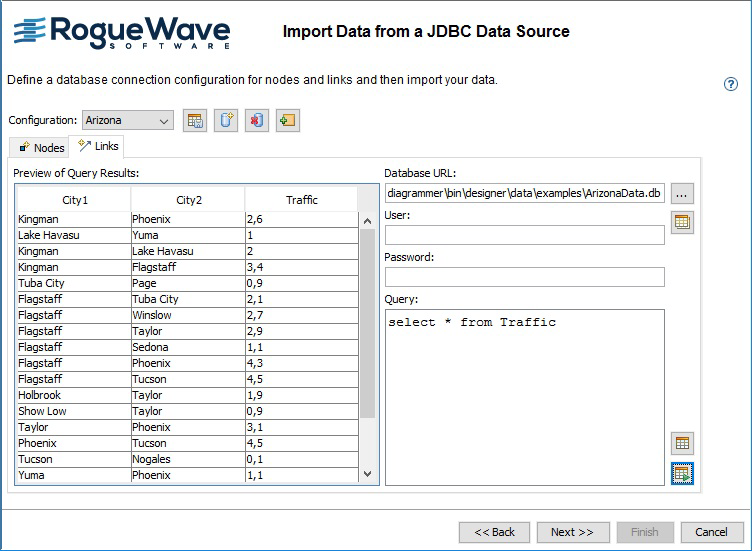Cancel the import wizard
This screenshot has height=551, width=752.
point(711,532)
